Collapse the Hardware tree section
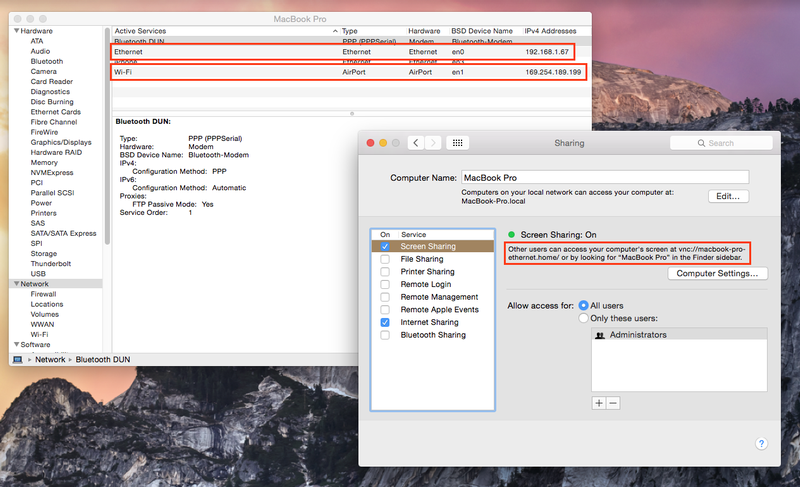Image resolution: width=800 pixels, height=487 pixels. (17, 31)
